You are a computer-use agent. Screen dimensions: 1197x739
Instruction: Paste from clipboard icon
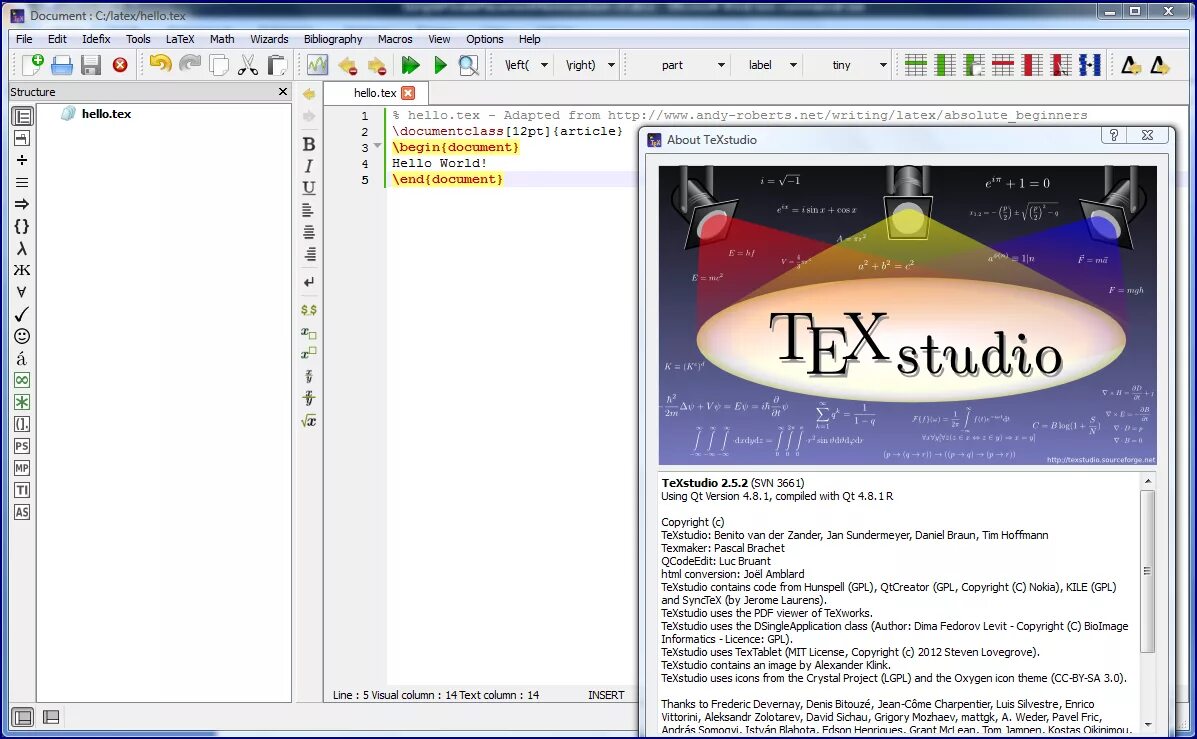pyautogui.click(x=277, y=65)
